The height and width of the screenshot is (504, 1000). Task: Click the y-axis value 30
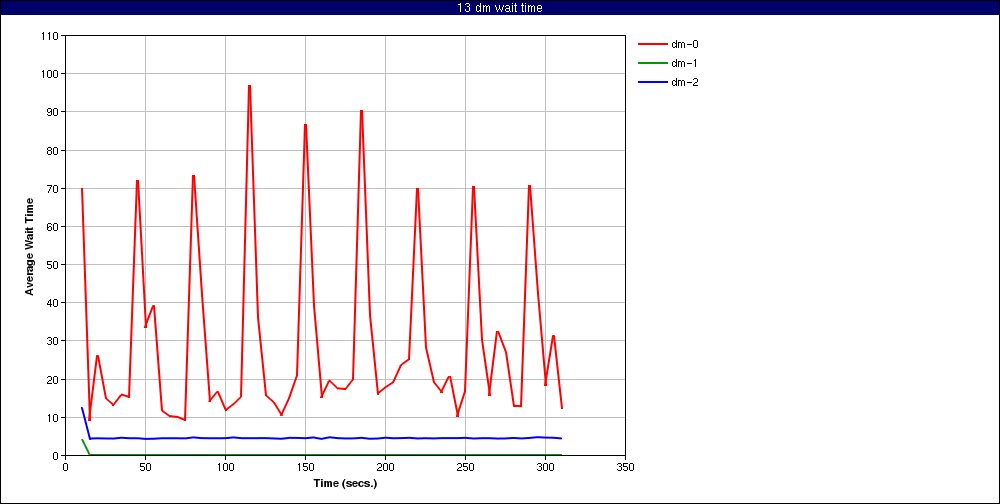[54, 341]
